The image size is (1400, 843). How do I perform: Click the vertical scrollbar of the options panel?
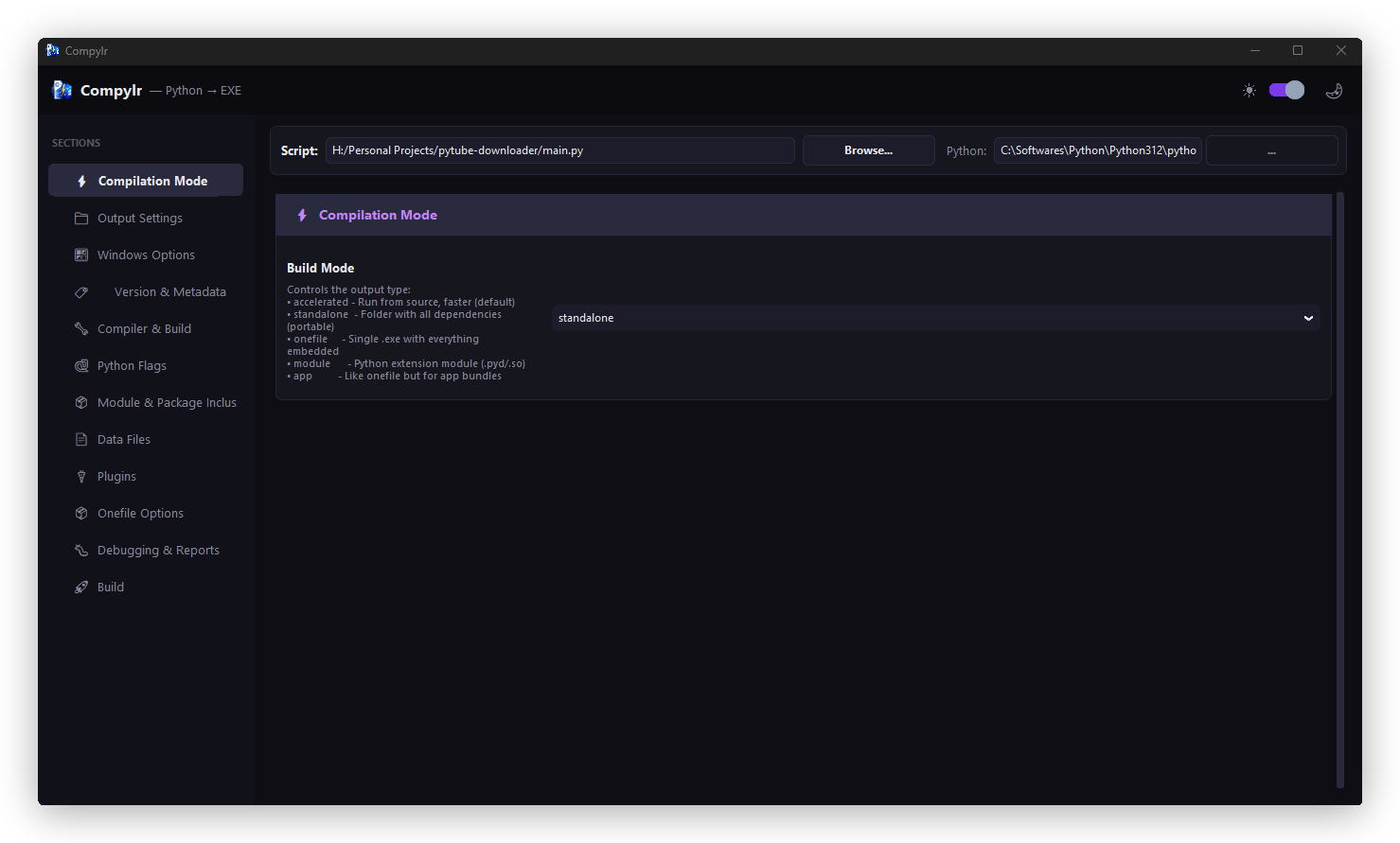tap(1339, 490)
